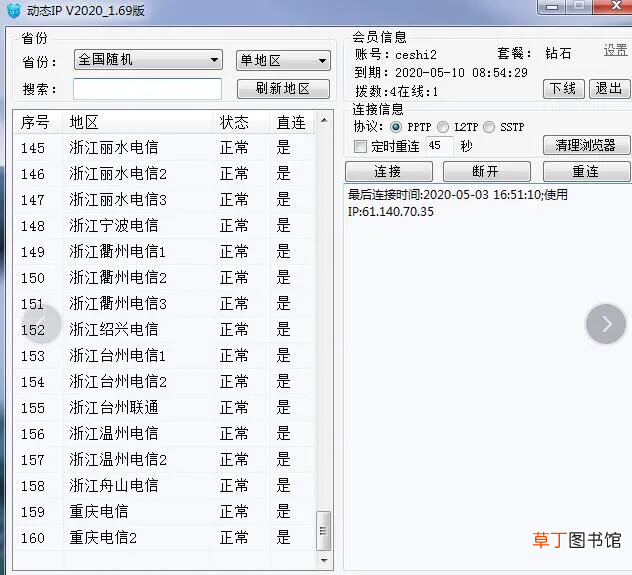
Task: Select row 浙江衢州电信3
Action: pos(164,304)
